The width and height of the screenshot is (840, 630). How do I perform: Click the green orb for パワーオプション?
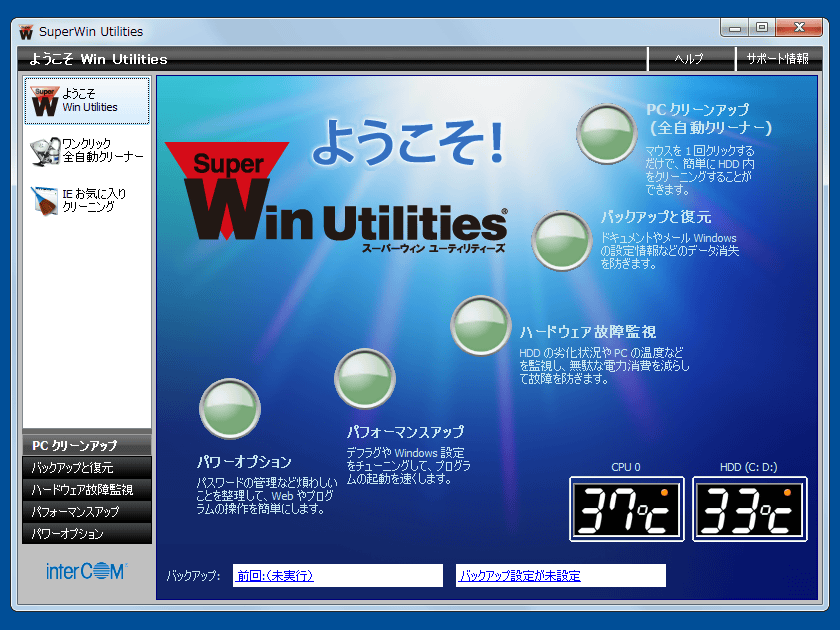[x=230, y=409]
